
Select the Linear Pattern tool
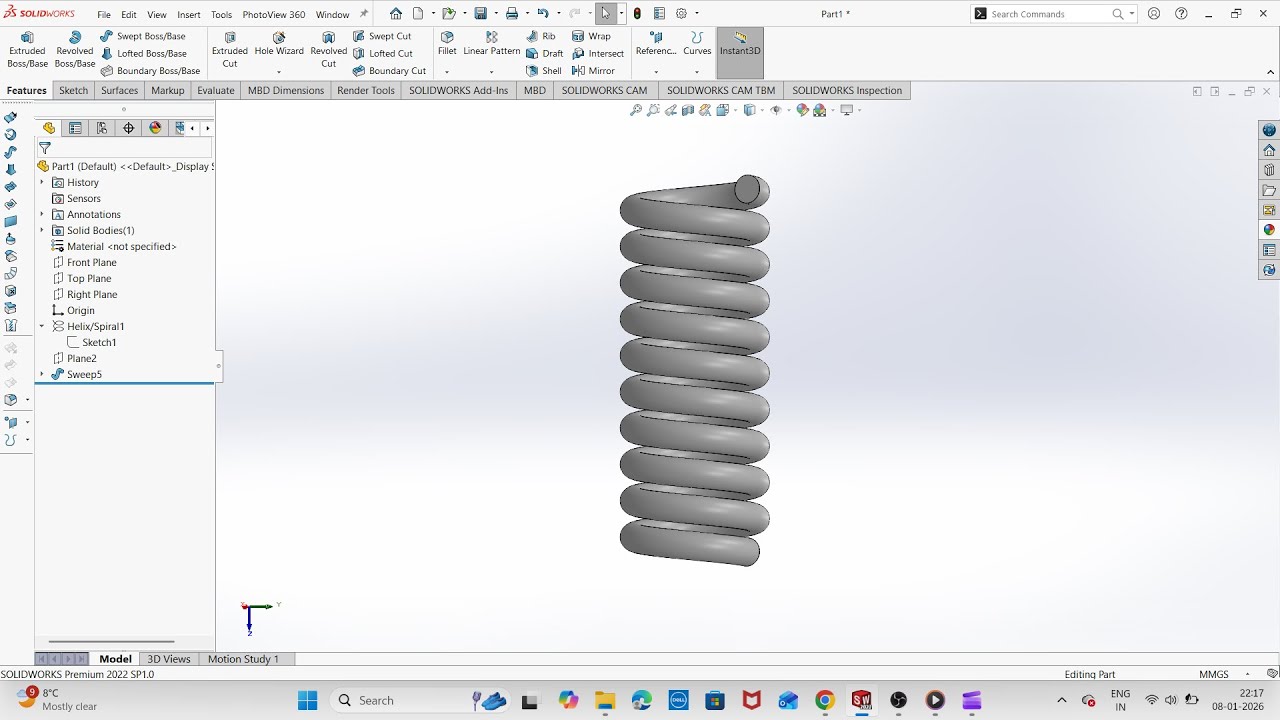coord(492,44)
